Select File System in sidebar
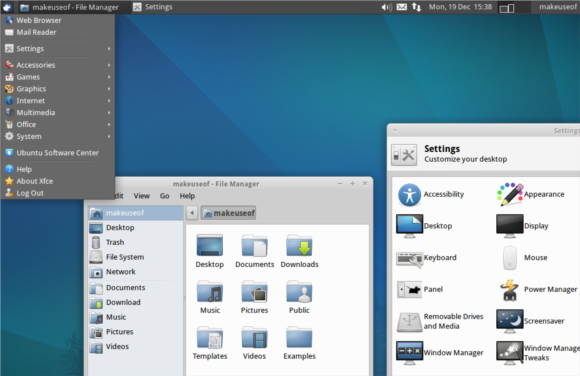Viewport: 580px width, 376px height. pyautogui.click(x=136, y=257)
